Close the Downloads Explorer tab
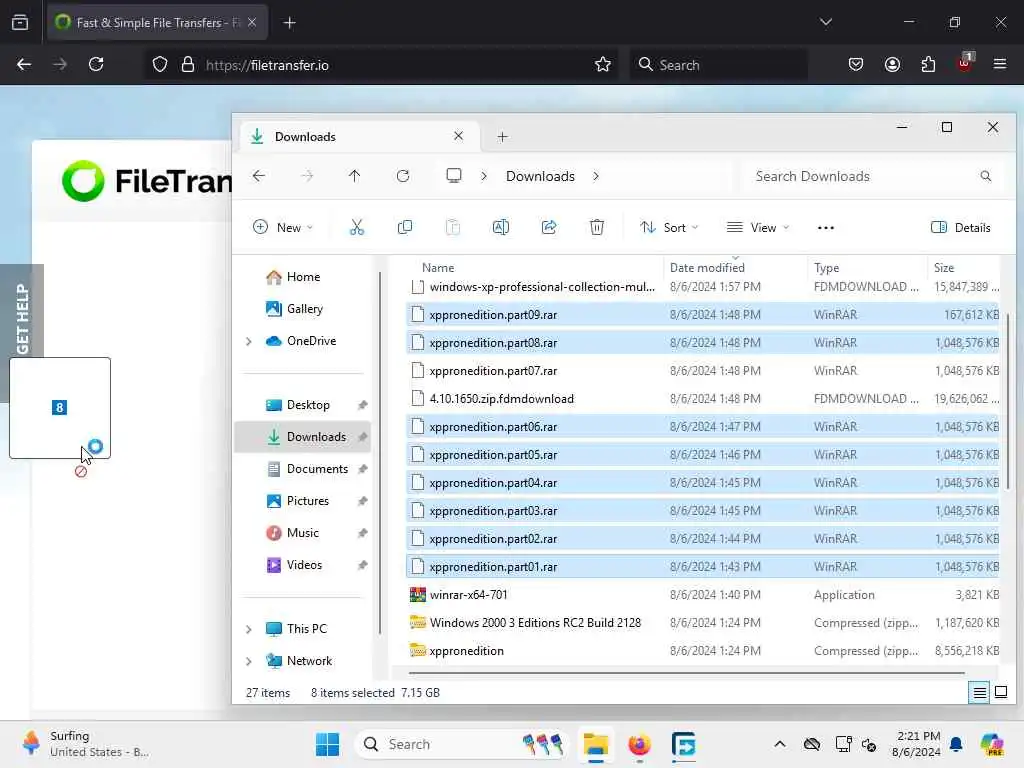 [458, 136]
